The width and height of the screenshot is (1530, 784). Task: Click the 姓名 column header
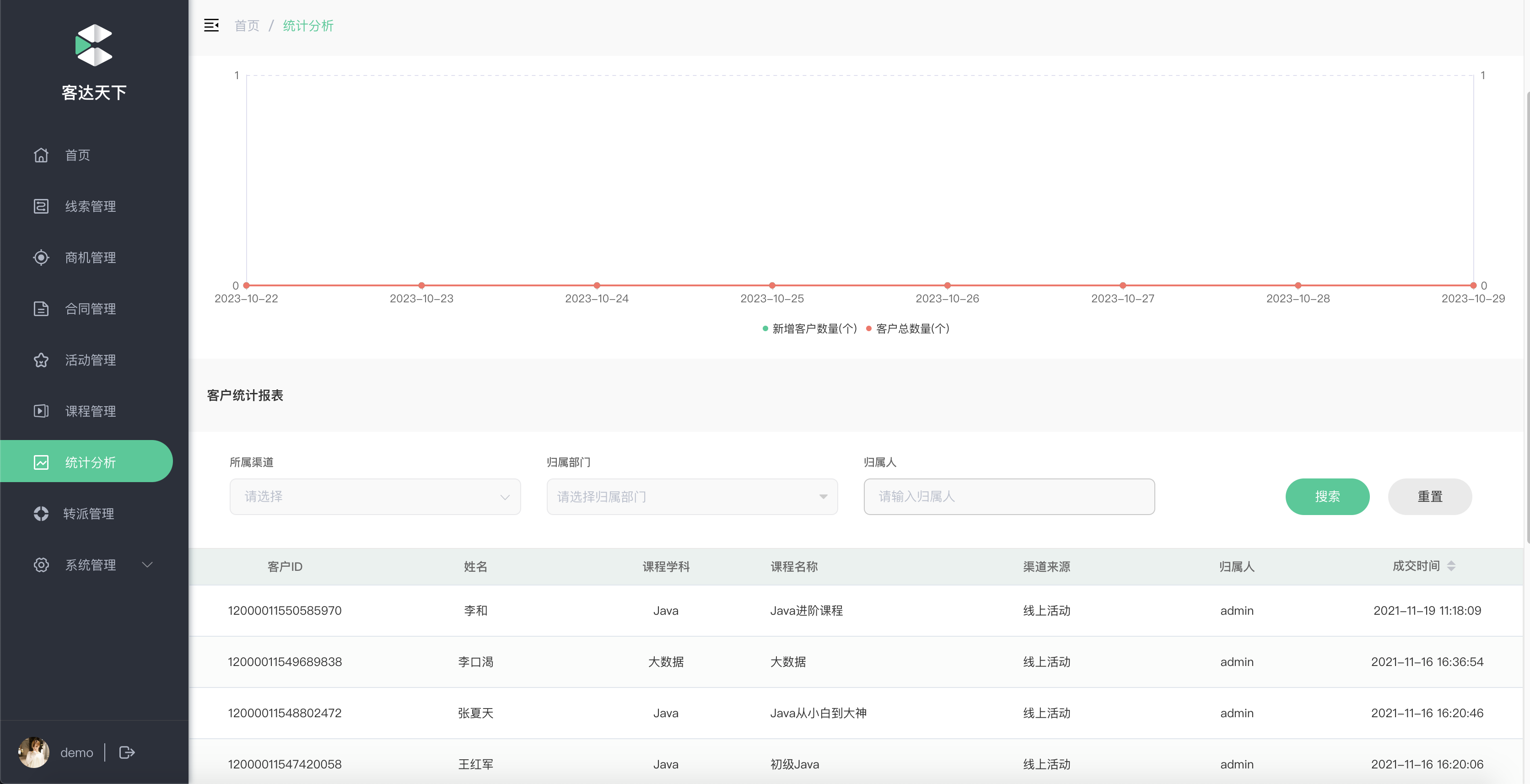tap(475, 567)
